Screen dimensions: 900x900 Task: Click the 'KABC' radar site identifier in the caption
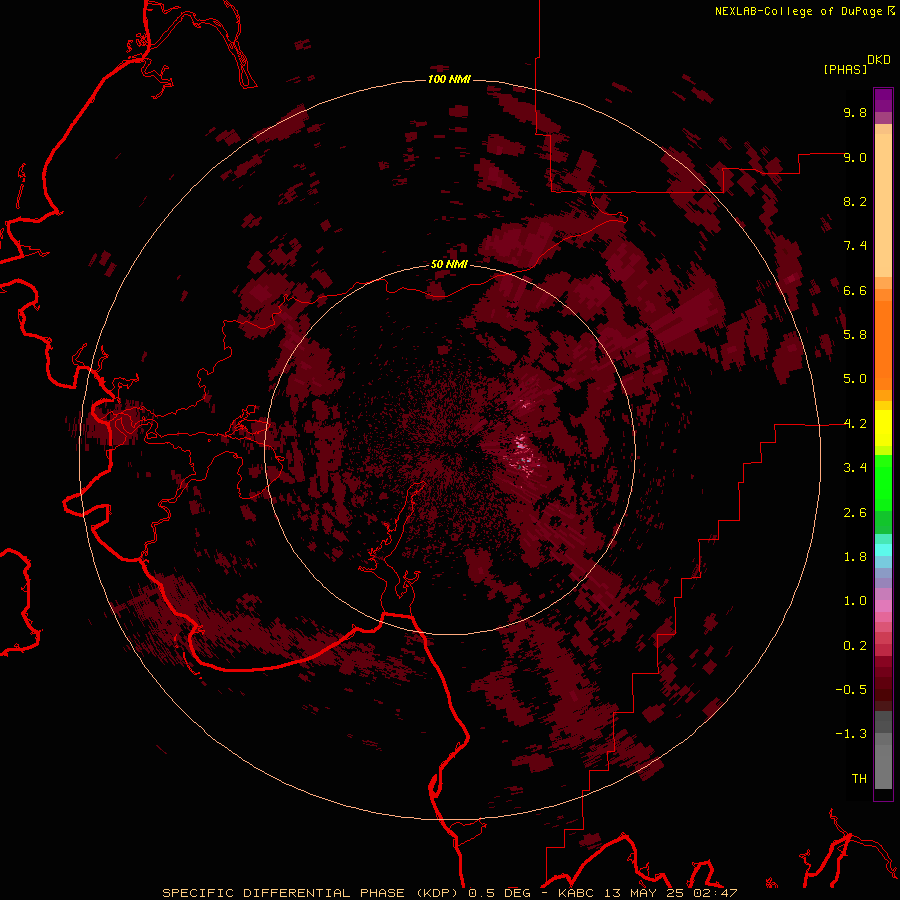click(577, 893)
